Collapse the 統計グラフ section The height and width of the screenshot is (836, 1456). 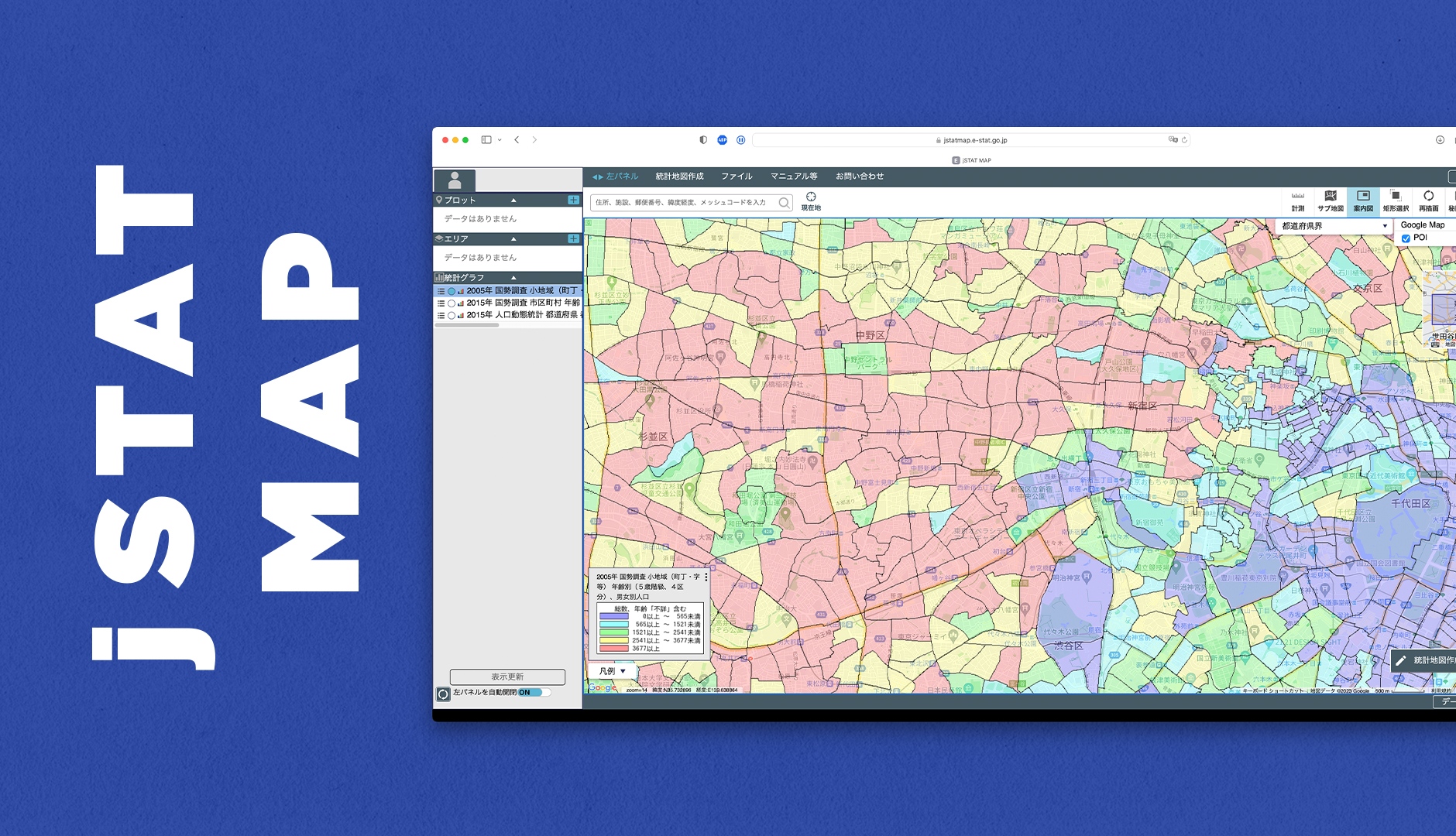pos(513,277)
